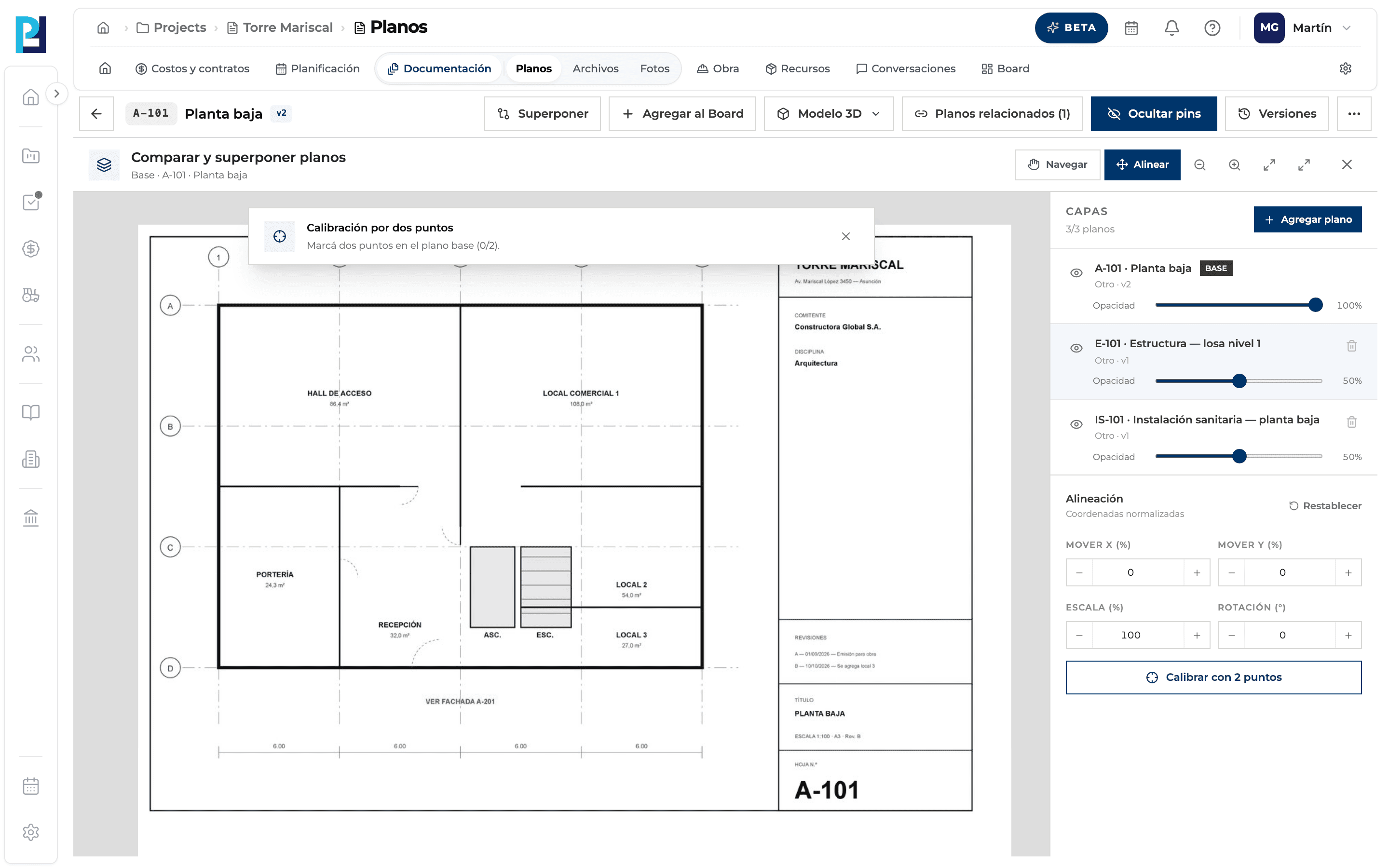Viewport: 1389px width, 868px height.
Task: Open the Planificación section
Action: [317, 68]
